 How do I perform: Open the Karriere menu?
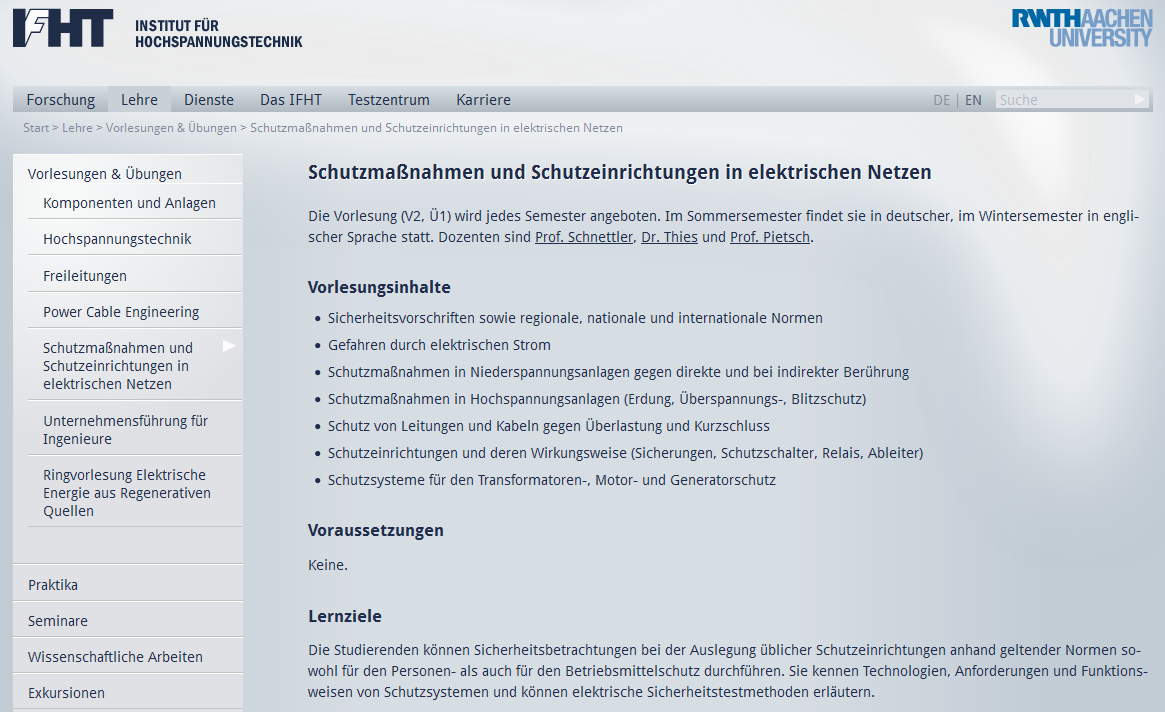484,100
